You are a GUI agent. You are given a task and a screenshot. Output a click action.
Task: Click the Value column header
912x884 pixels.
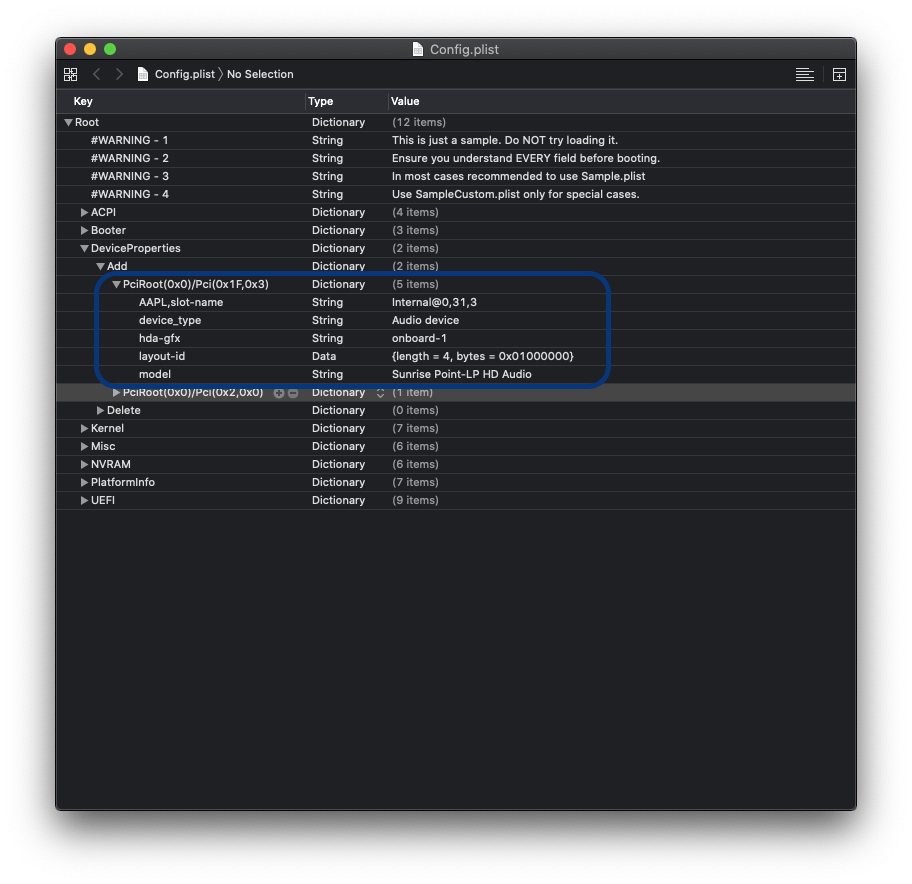pos(405,101)
